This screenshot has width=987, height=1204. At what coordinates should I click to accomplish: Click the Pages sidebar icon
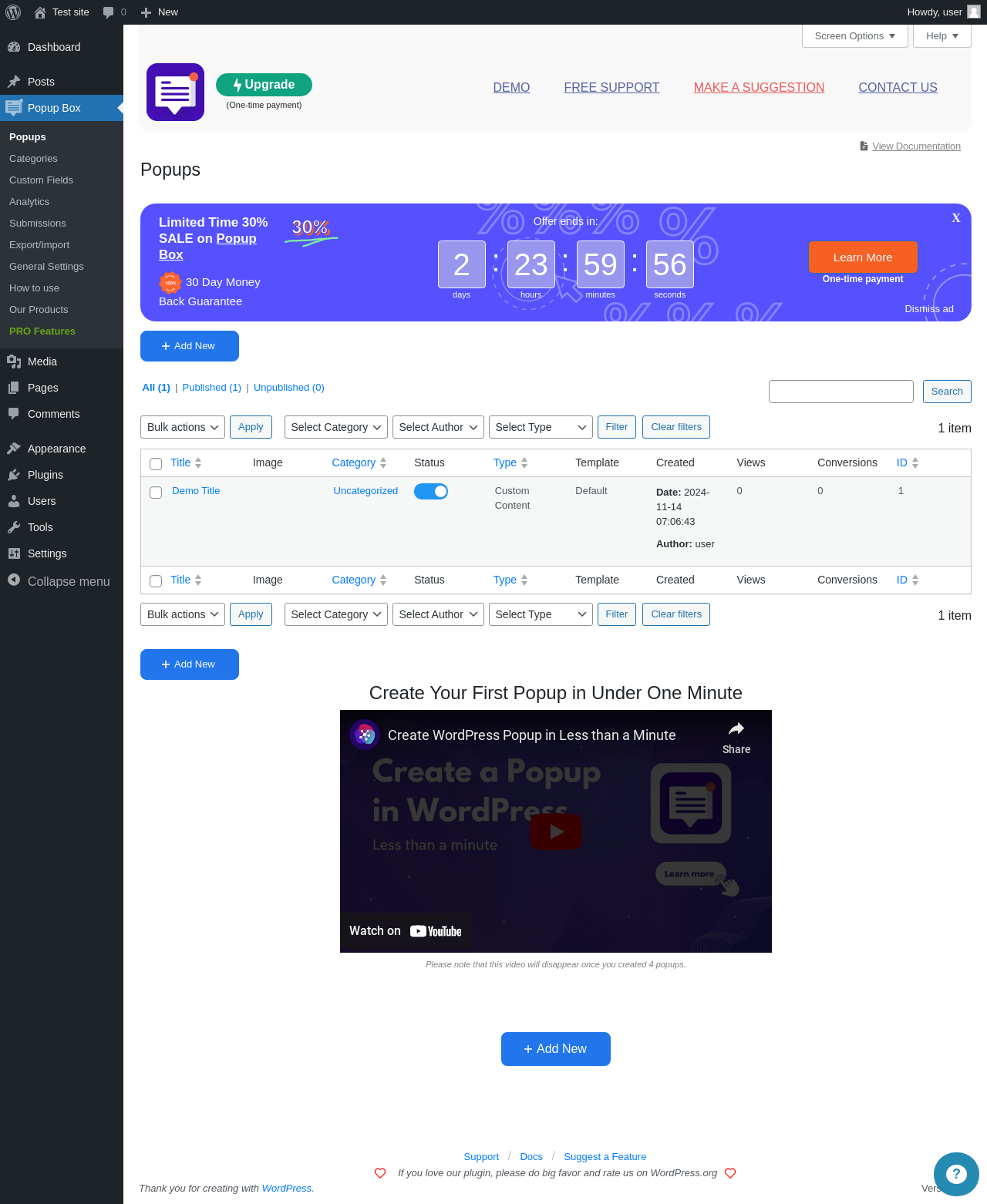pos(14,388)
